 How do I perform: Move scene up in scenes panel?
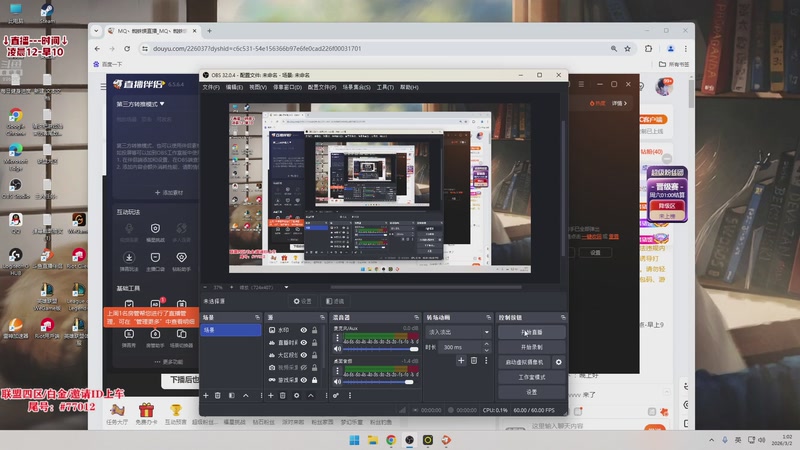245,395
